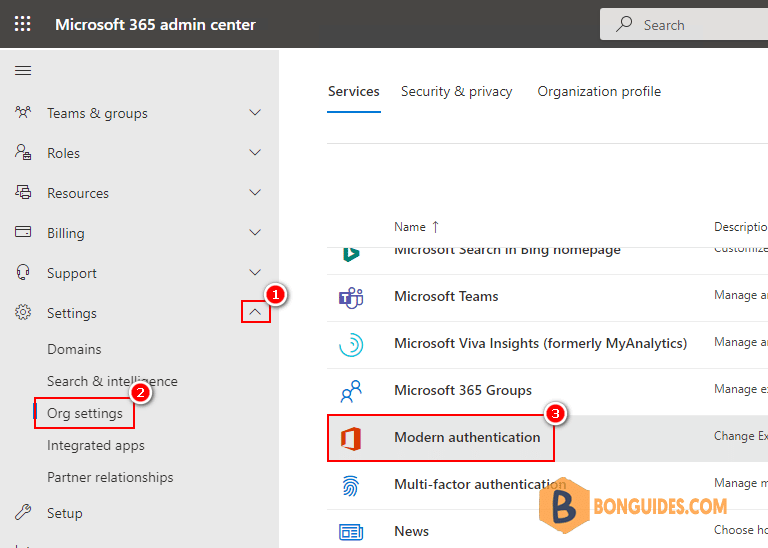Expand the Teams & groups section
Screen dimensions: 768x548
tap(255, 113)
